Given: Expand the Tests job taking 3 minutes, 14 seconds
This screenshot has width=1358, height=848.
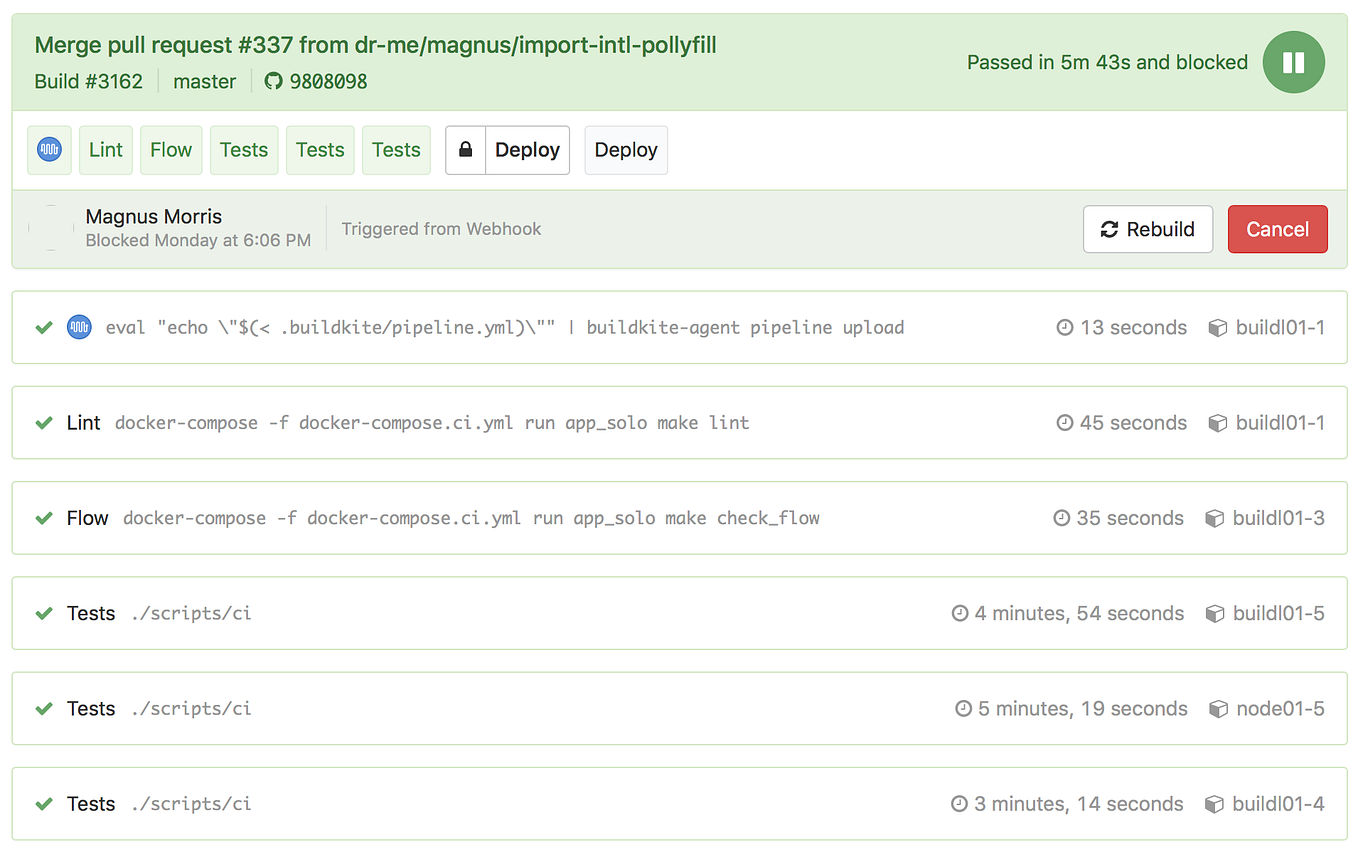Looking at the screenshot, I should click(x=679, y=803).
